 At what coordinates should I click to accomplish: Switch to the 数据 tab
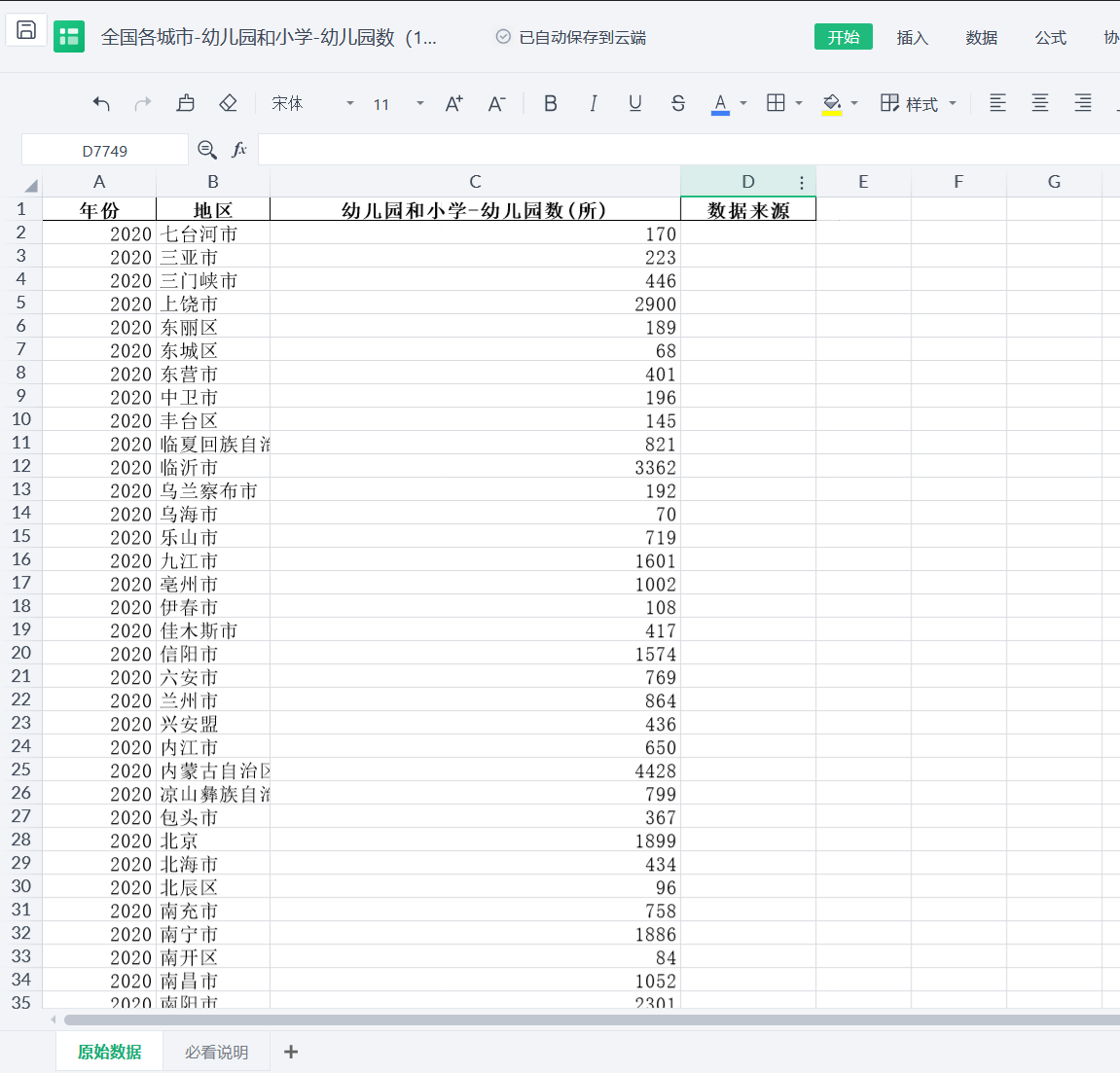tap(982, 38)
